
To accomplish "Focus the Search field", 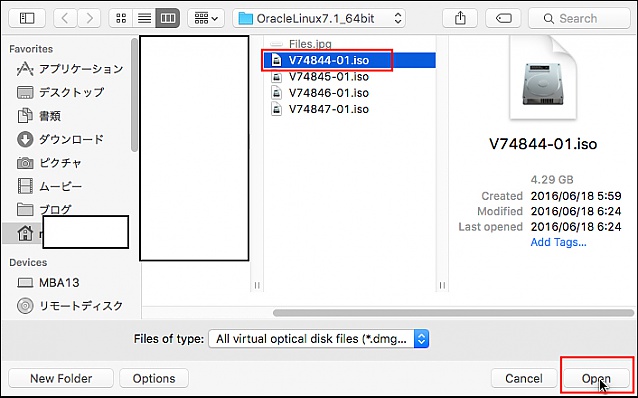I will click(579, 18).
